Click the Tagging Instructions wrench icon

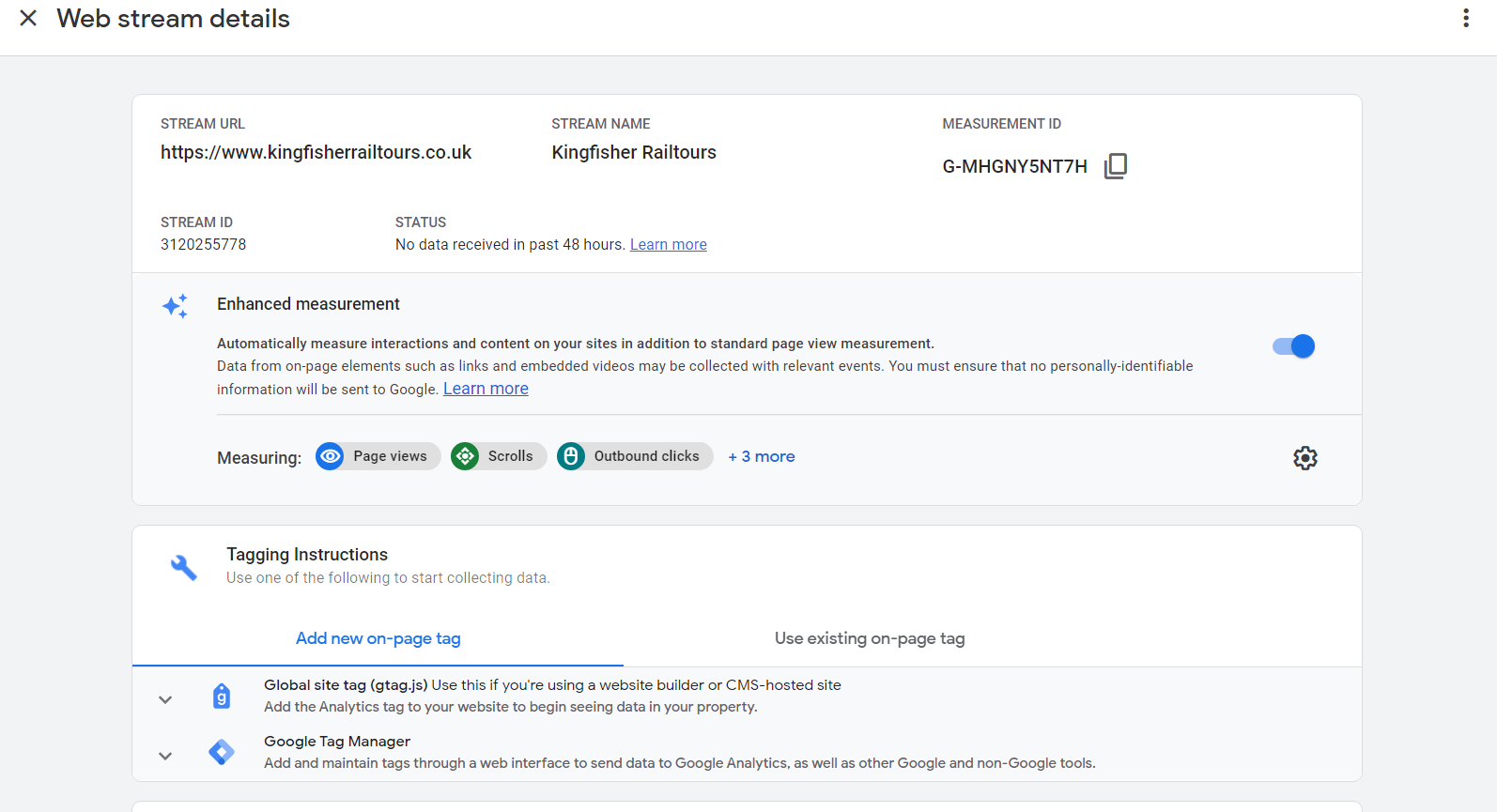[x=183, y=567]
